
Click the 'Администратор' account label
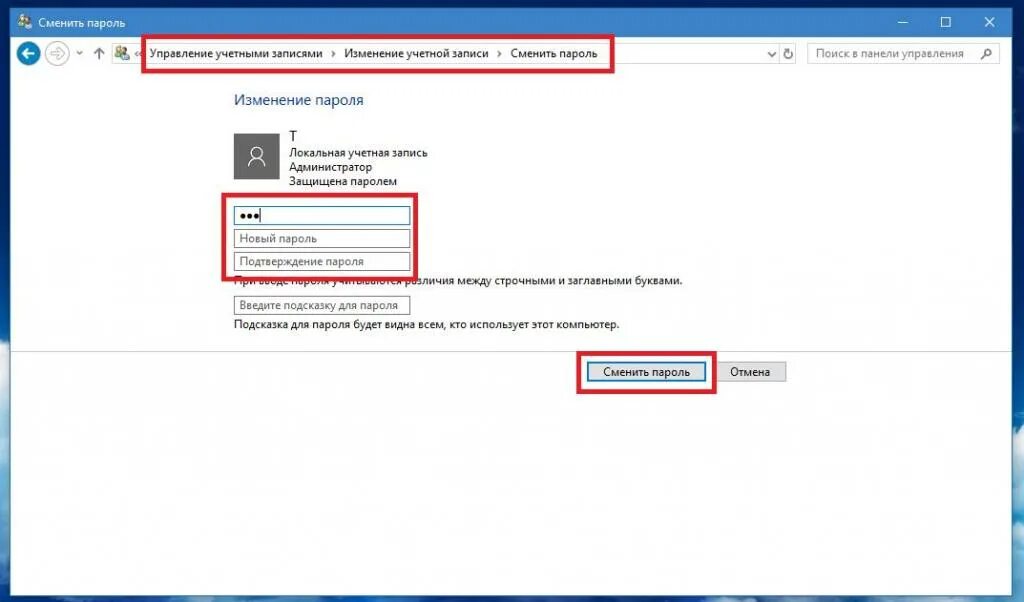coord(330,167)
